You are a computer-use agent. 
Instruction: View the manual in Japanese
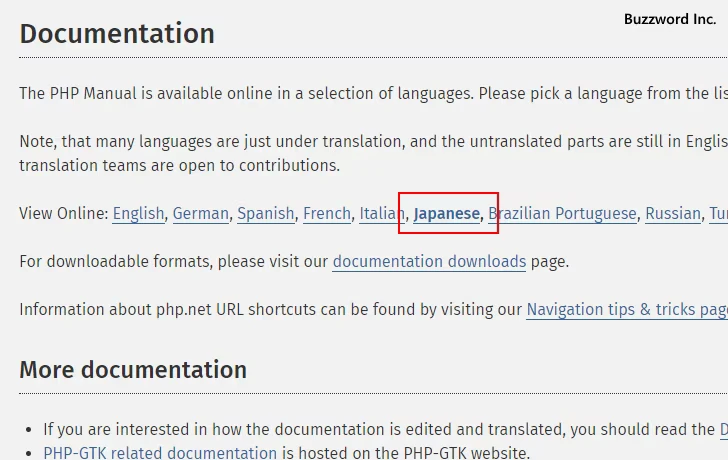pyautogui.click(x=447, y=214)
